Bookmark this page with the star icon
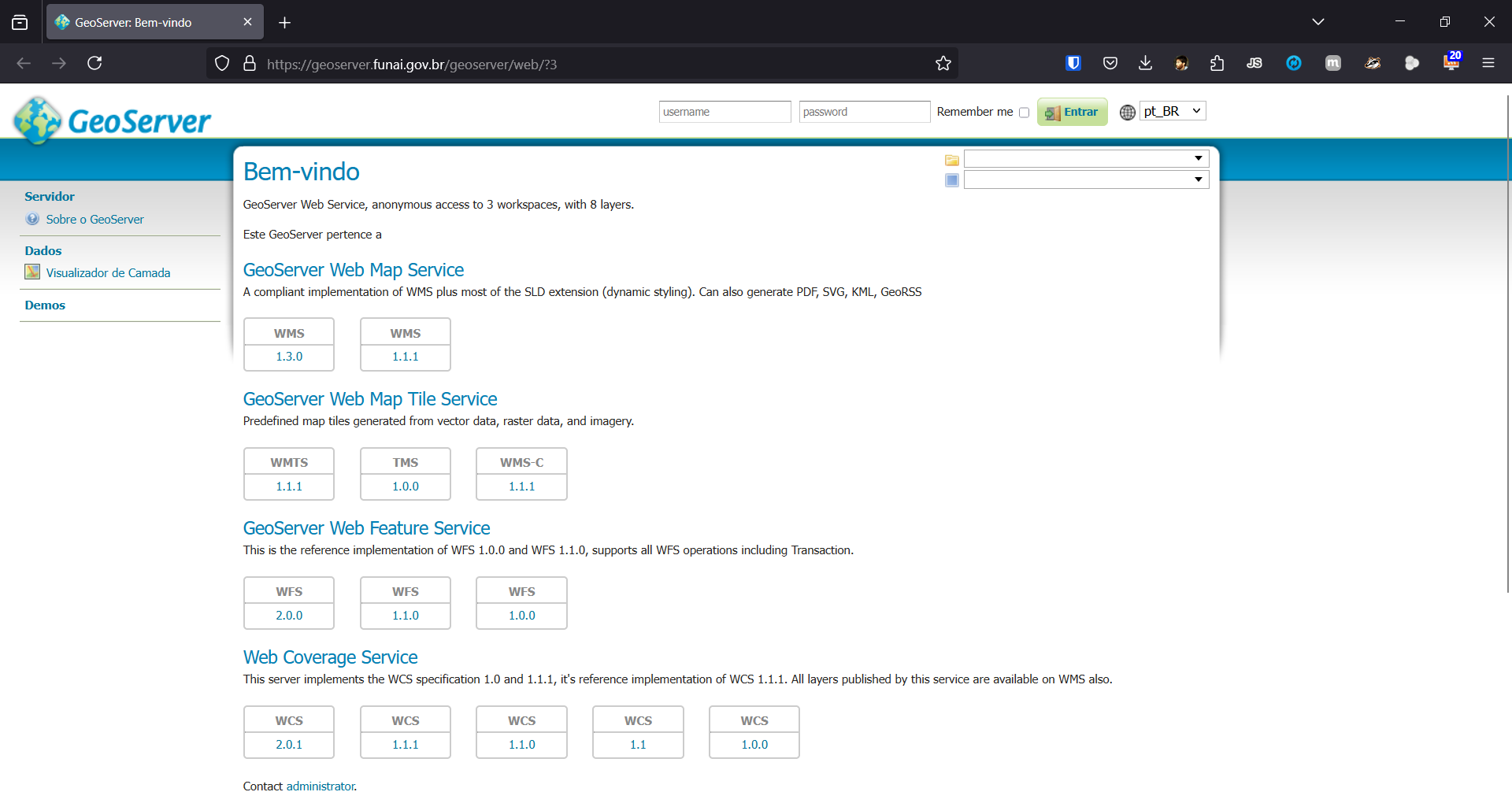Screen dimensions: 1512x803 pos(943,64)
